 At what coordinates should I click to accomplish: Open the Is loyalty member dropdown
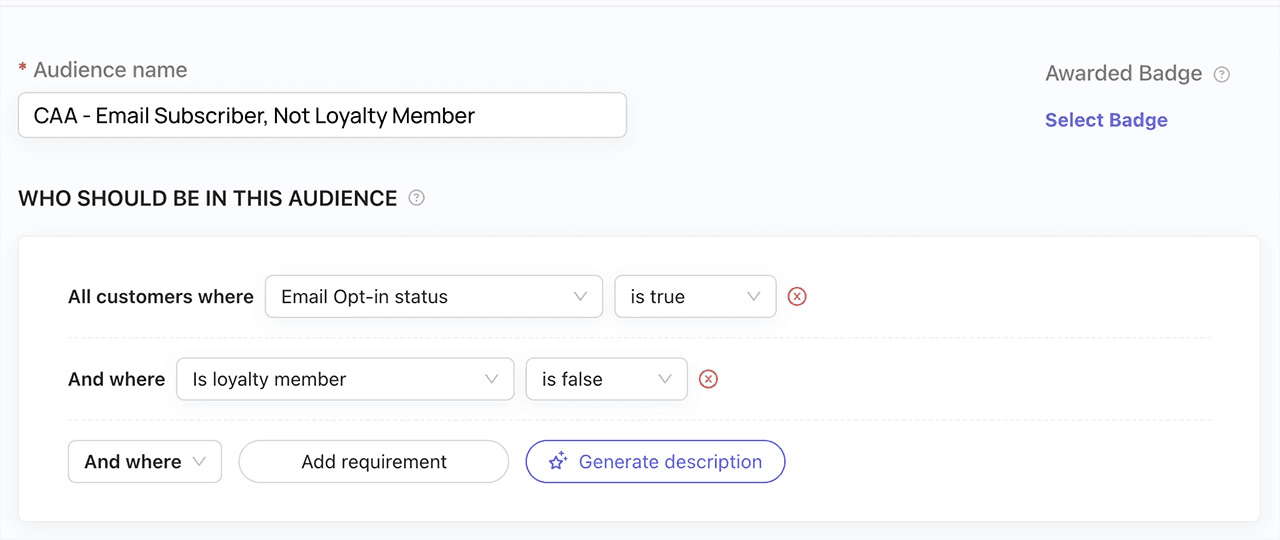point(344,380)
